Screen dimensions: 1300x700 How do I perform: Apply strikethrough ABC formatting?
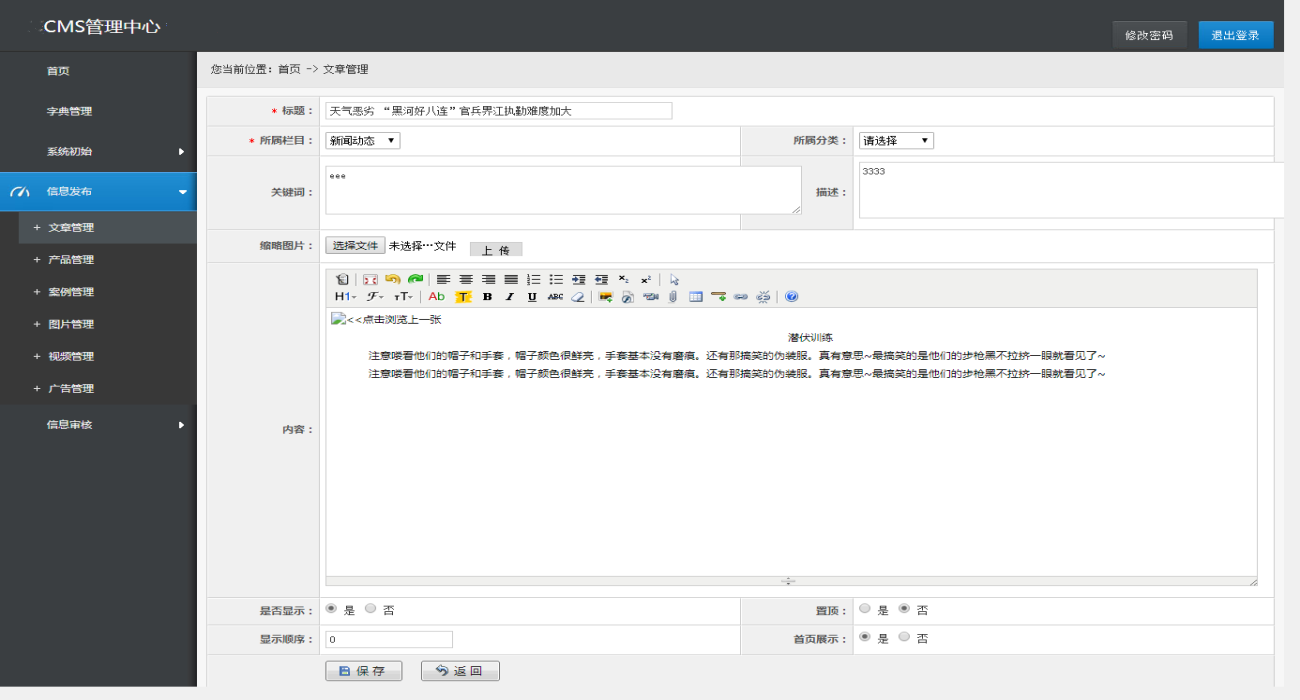click(x=555, y=297)
